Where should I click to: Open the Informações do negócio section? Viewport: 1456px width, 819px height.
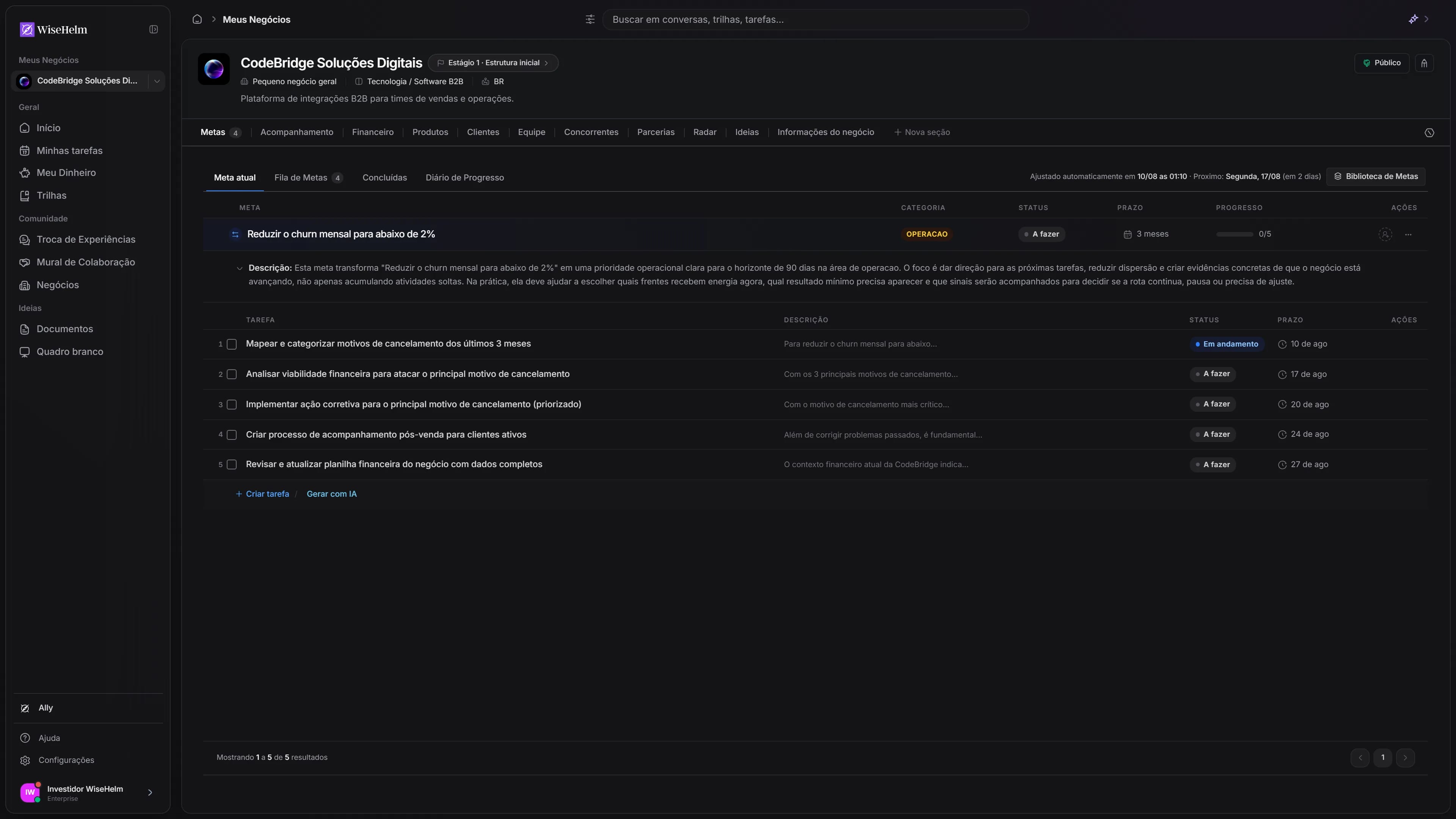(x=826, y=132)
